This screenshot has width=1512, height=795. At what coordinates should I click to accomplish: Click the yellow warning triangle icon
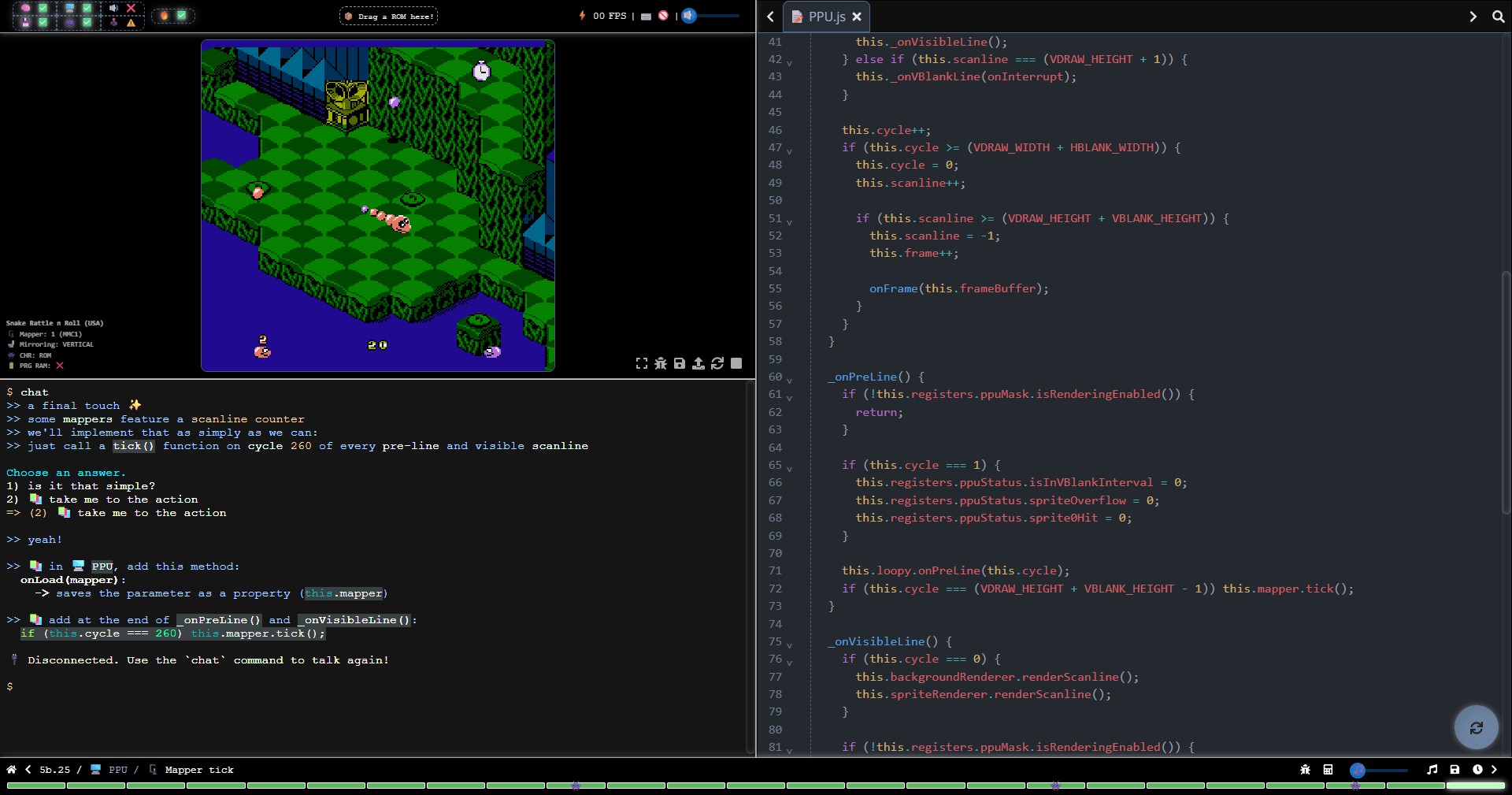point(131,22)
